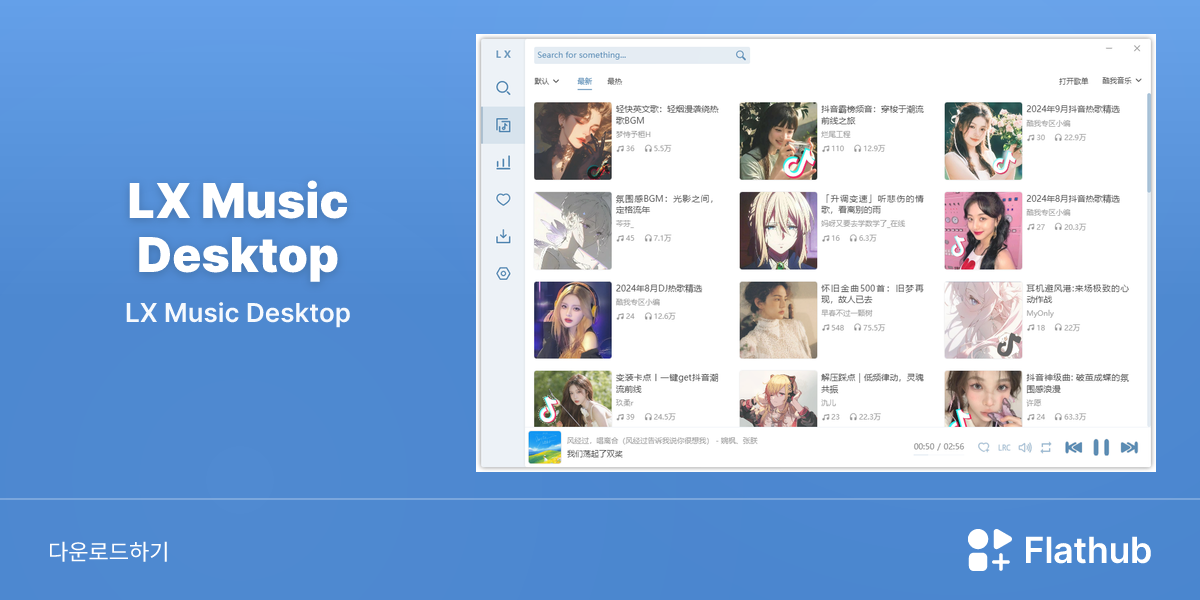The width and height of the screenshot is (1200, 600).
Task: Open the 酷我音乐 source dropdown
Action: [x=1122, y=81]
